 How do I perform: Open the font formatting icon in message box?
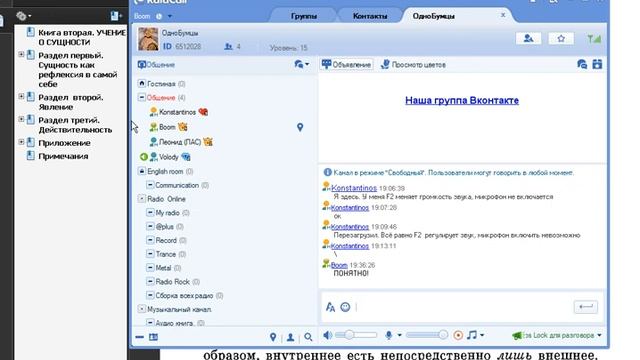[x=330, y=307]
